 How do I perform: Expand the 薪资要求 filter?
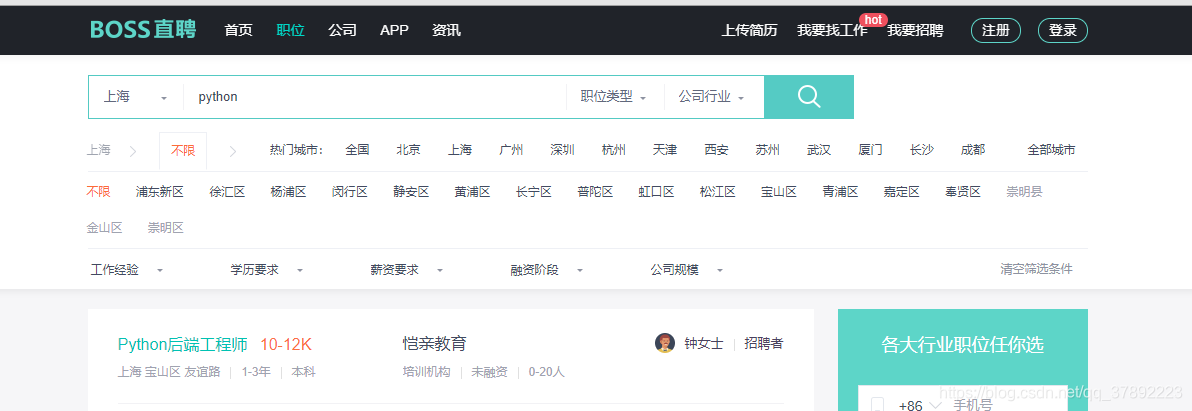click(x=407, y=270)
